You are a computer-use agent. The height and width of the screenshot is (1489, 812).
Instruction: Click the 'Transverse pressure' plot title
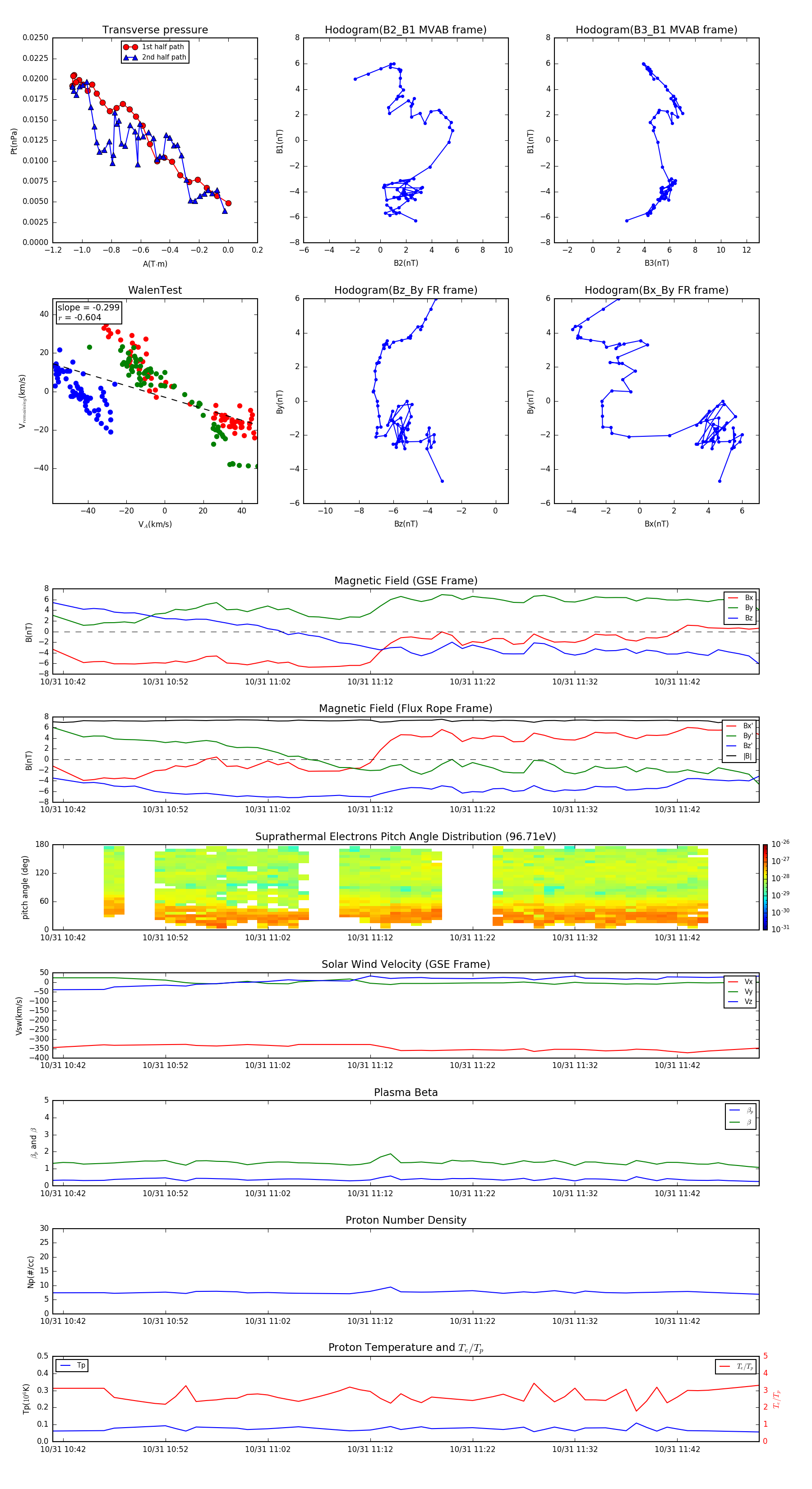coord(155,29)
